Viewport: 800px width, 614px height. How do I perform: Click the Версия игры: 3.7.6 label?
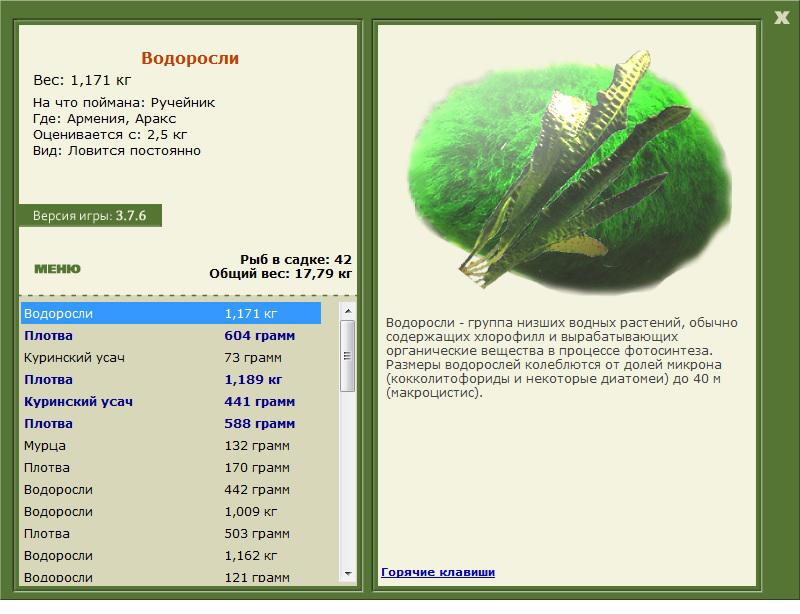pyautogui.click(x=90, y=215)
